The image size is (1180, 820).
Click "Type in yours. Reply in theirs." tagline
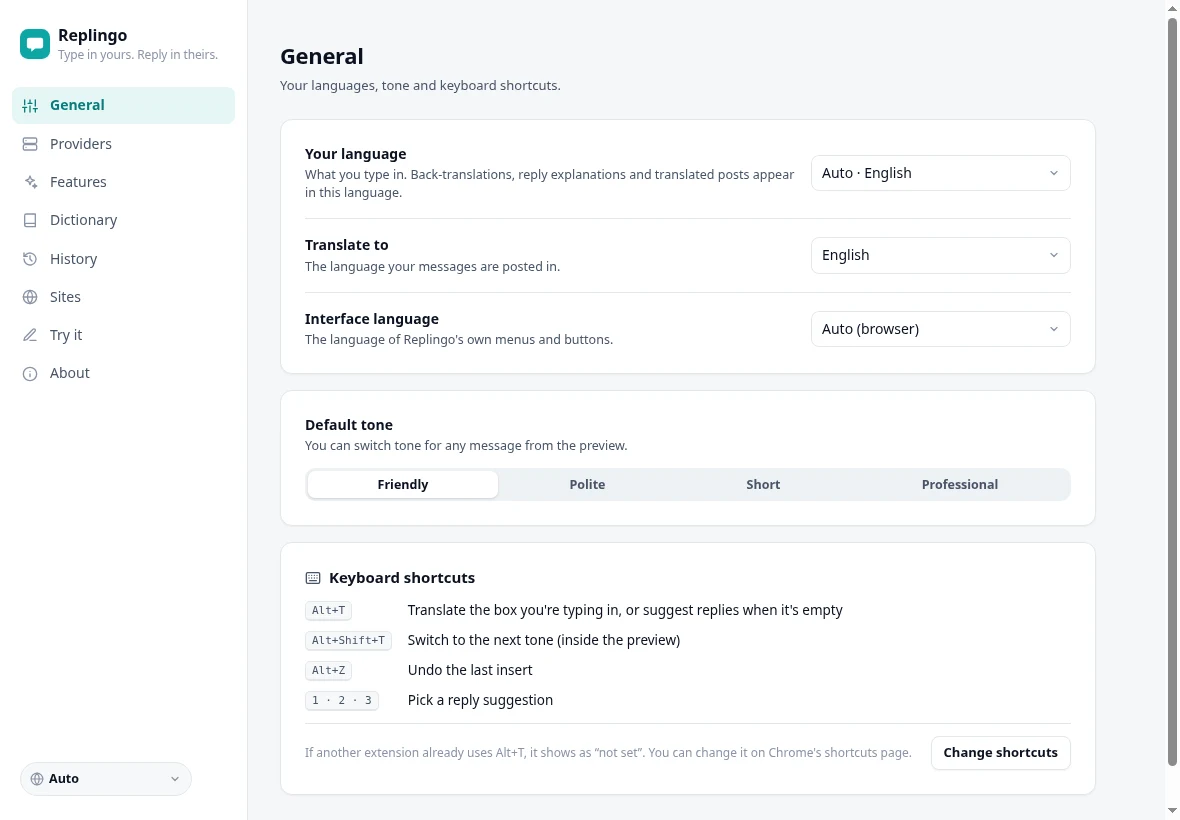(138, 55)
